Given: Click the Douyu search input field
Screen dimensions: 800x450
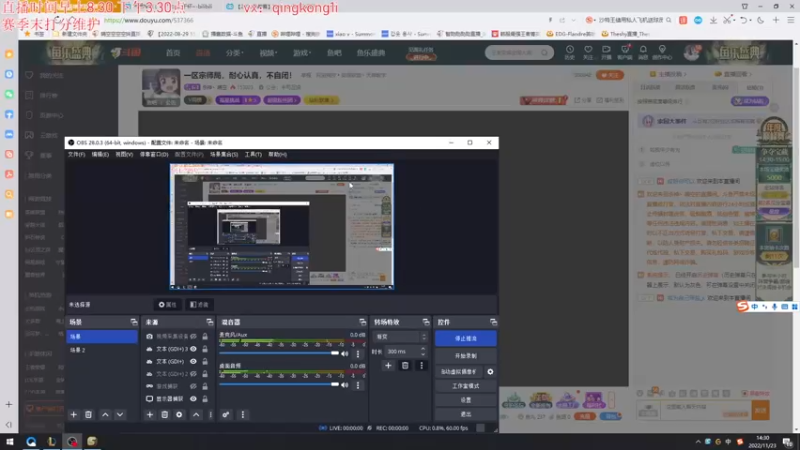Looking at the screenshot, I should pos(514,53).
